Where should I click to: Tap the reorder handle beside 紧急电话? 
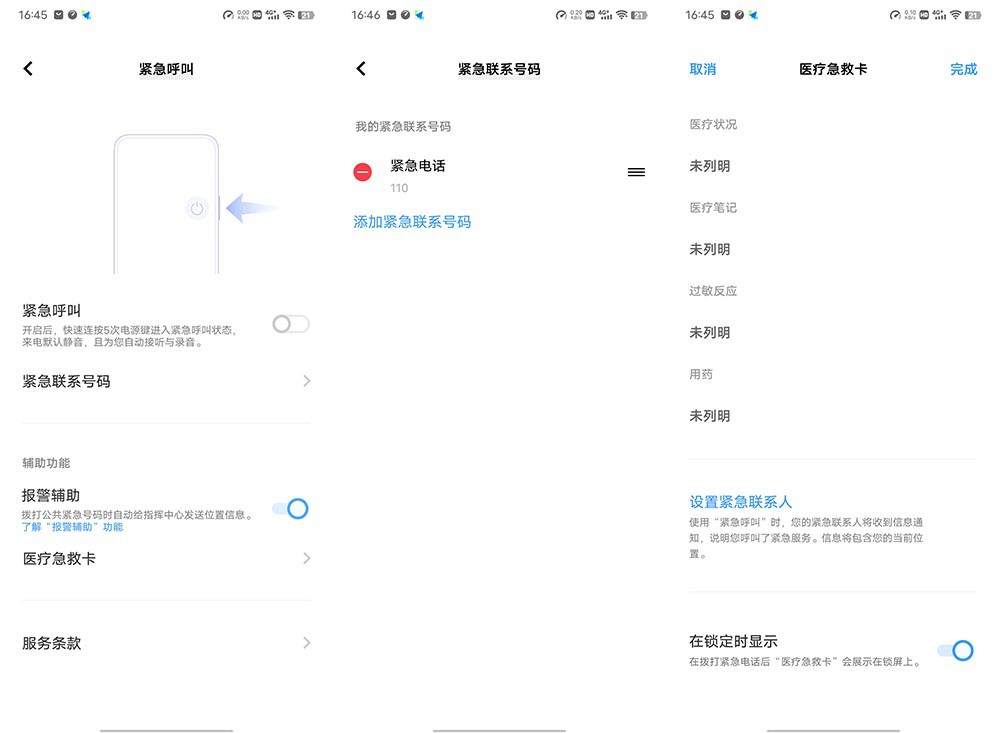636,172
